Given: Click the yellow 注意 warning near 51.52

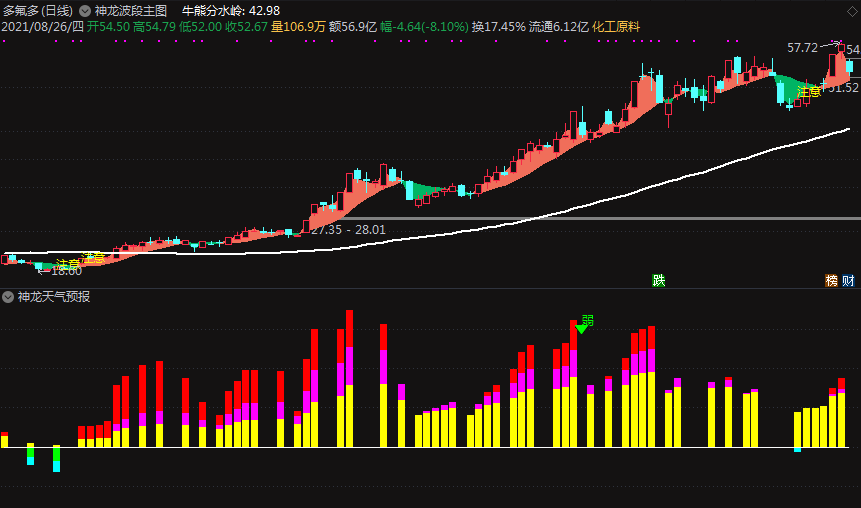Looking at the screenshot, I should 809,91.
